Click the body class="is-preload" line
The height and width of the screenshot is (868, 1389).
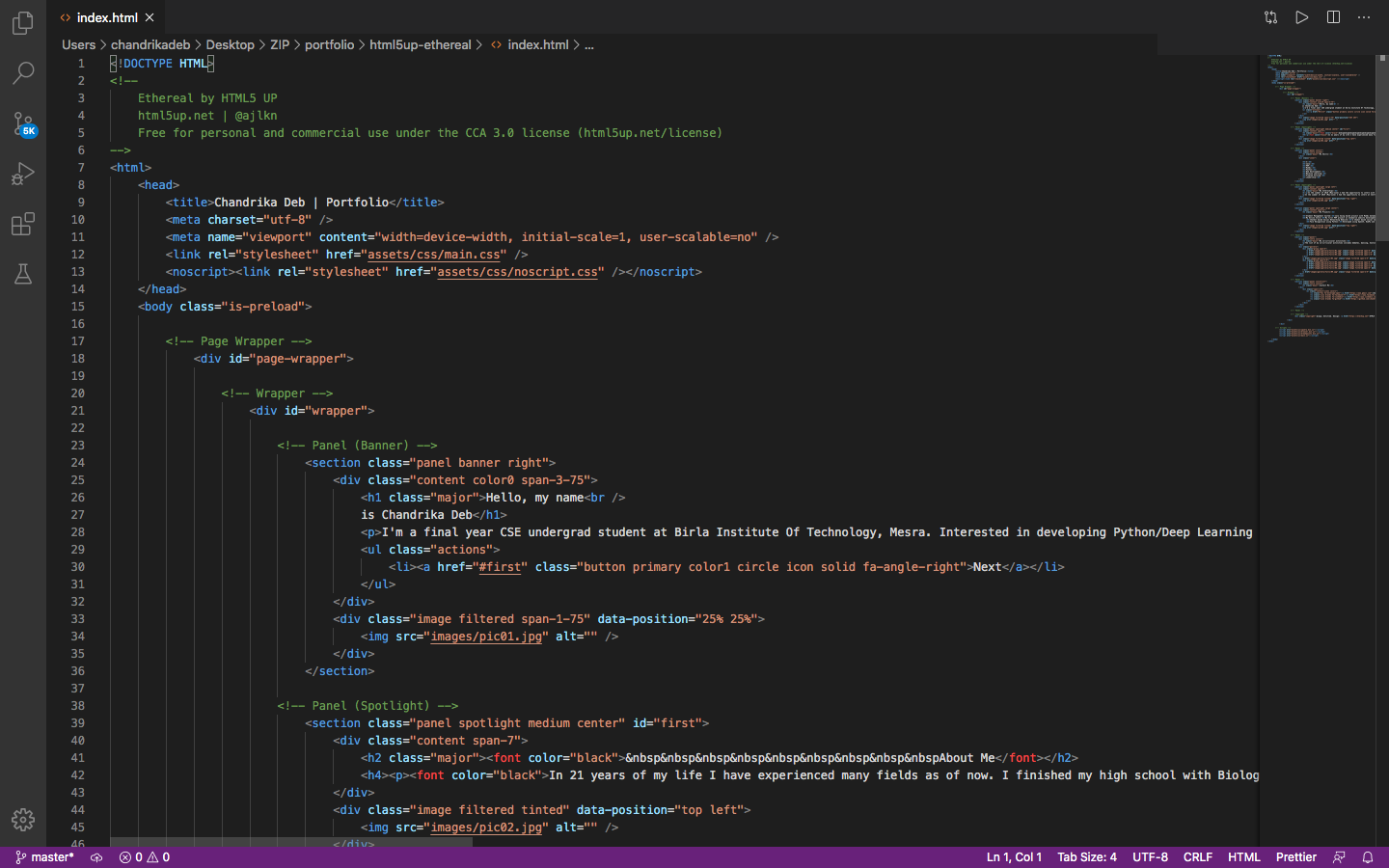[x=225, y=307]
